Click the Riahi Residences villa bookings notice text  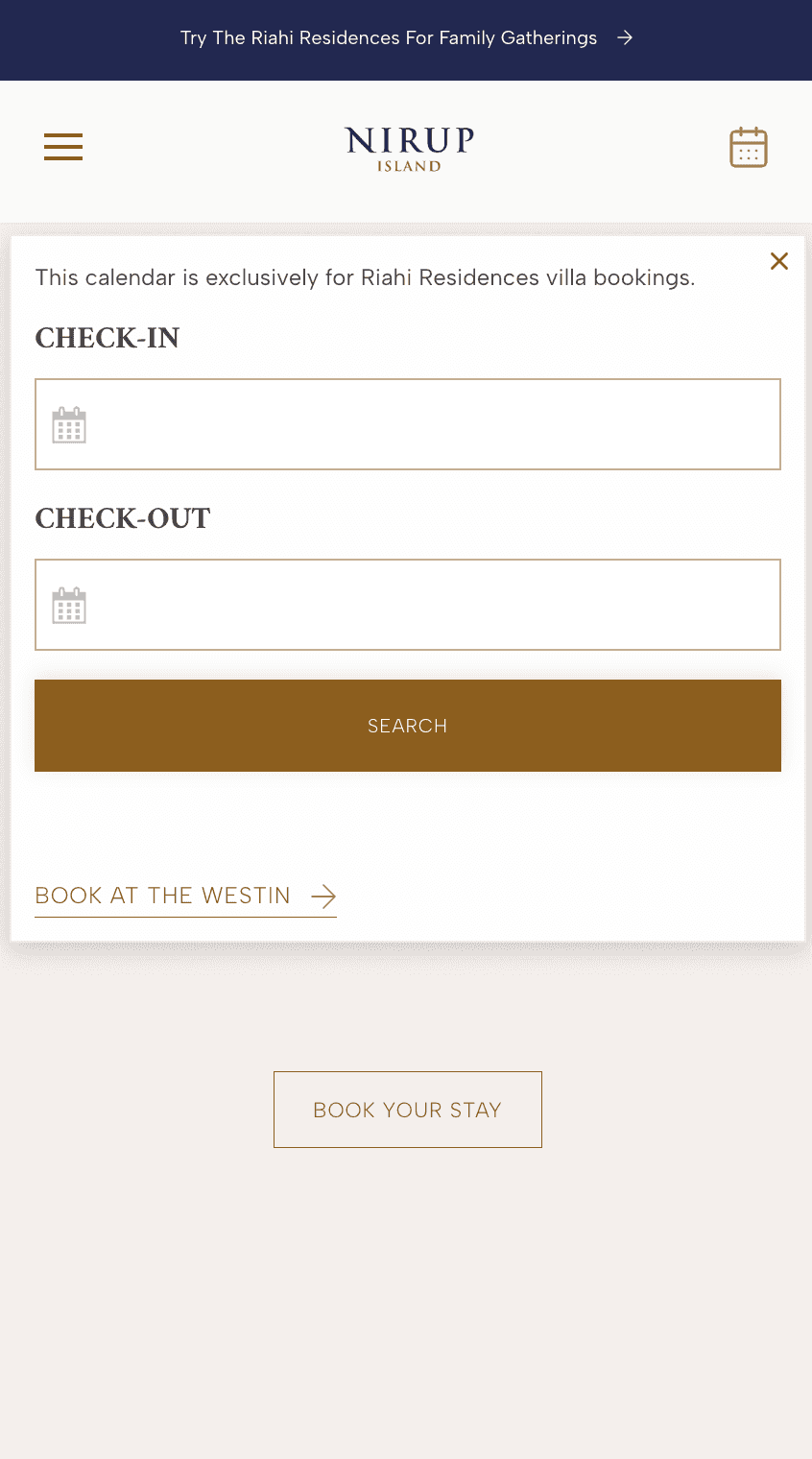click(365, 278)
